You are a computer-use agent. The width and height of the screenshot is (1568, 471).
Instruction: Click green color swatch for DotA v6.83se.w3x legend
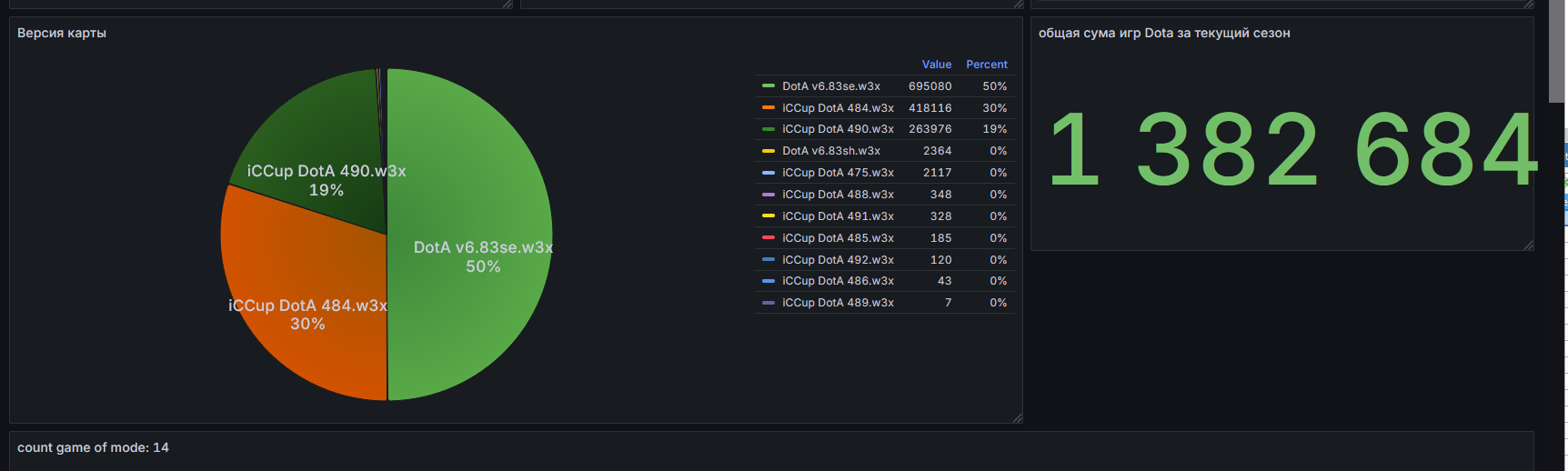[x=769, y=86]
